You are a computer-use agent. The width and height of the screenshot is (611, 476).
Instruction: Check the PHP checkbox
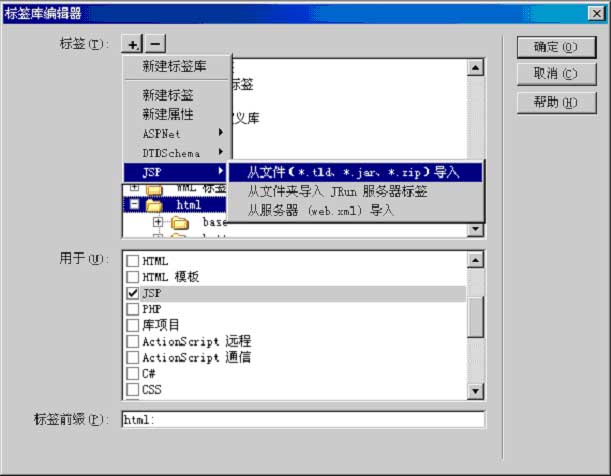click(133, 309)
